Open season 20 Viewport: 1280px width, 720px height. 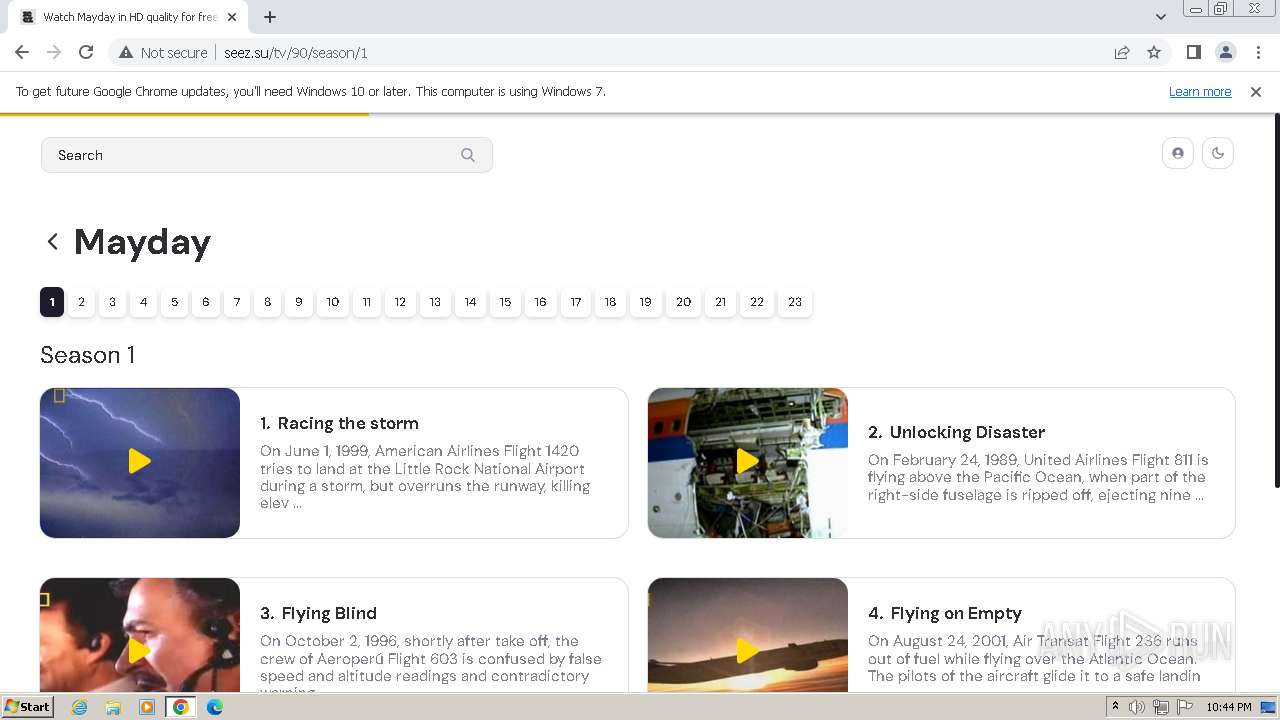coord(684,302)
